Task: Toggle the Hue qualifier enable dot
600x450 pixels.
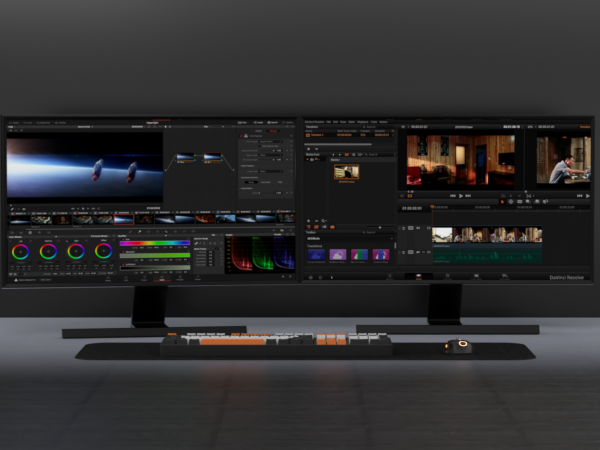Action: [123, 240]
